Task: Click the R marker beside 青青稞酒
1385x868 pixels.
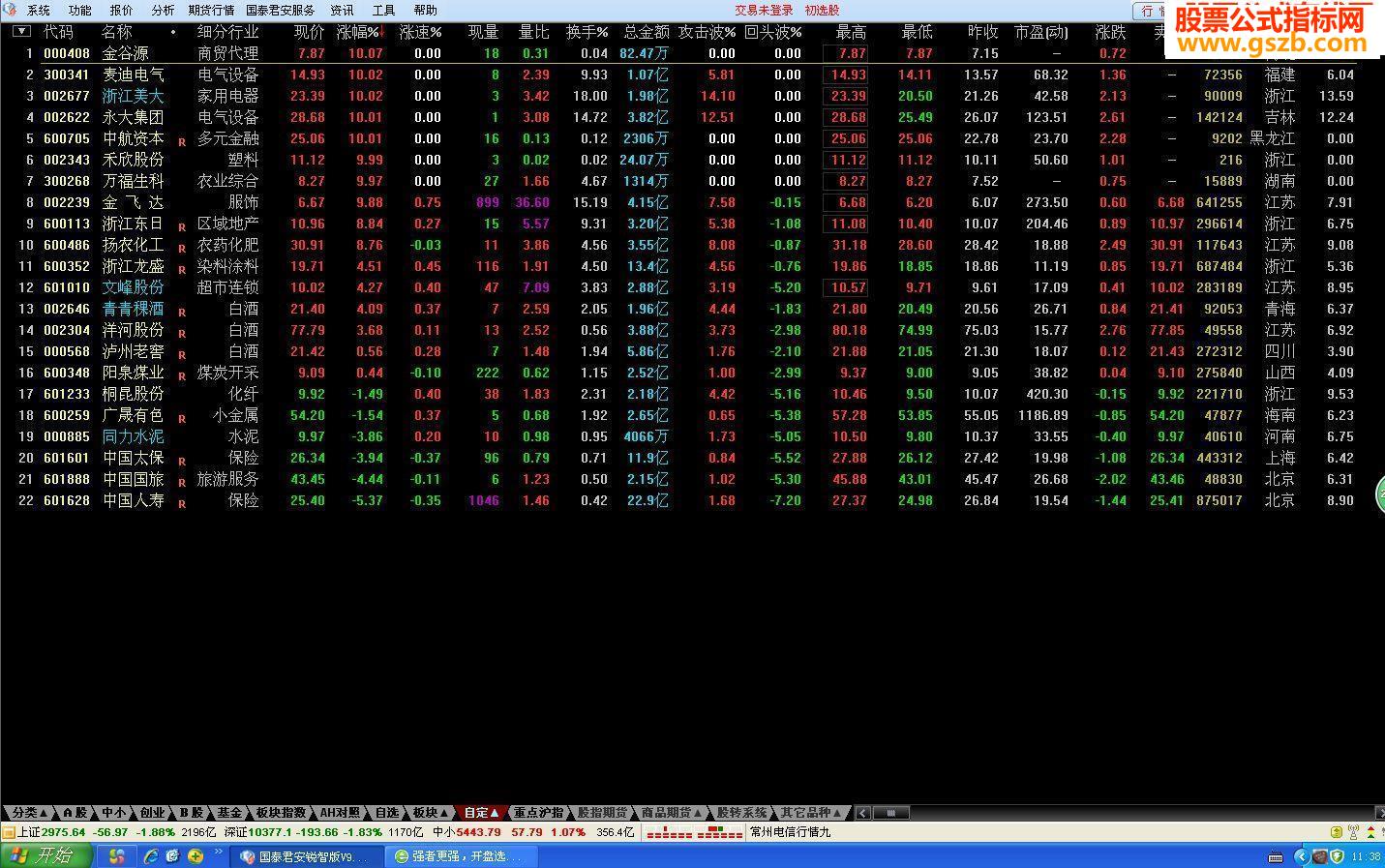Action: [x=181, y=313]
